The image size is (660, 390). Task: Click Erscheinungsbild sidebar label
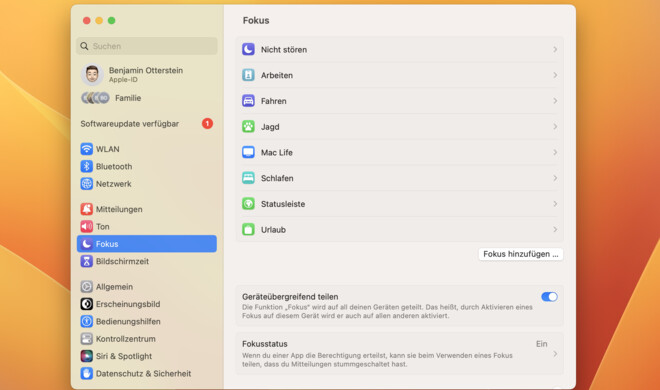coord(128,304)
